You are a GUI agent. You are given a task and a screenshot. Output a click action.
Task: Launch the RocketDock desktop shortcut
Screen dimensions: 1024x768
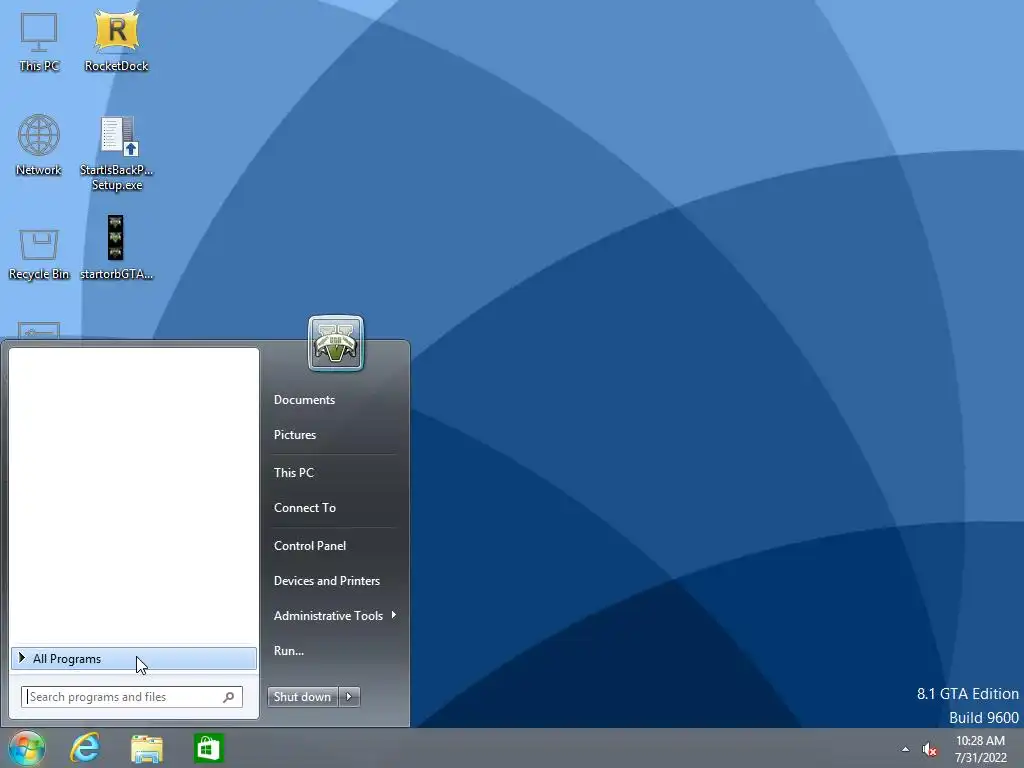pyautogui.click(x=116, y=42)
